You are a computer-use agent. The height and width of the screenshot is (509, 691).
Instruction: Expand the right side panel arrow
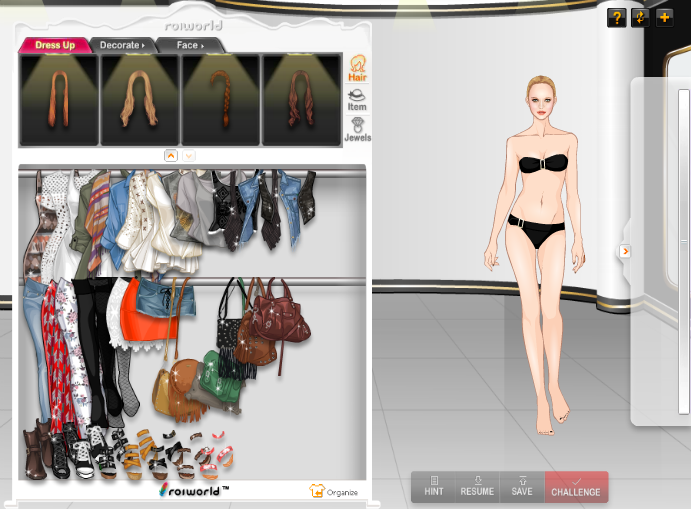click(625, 251)
